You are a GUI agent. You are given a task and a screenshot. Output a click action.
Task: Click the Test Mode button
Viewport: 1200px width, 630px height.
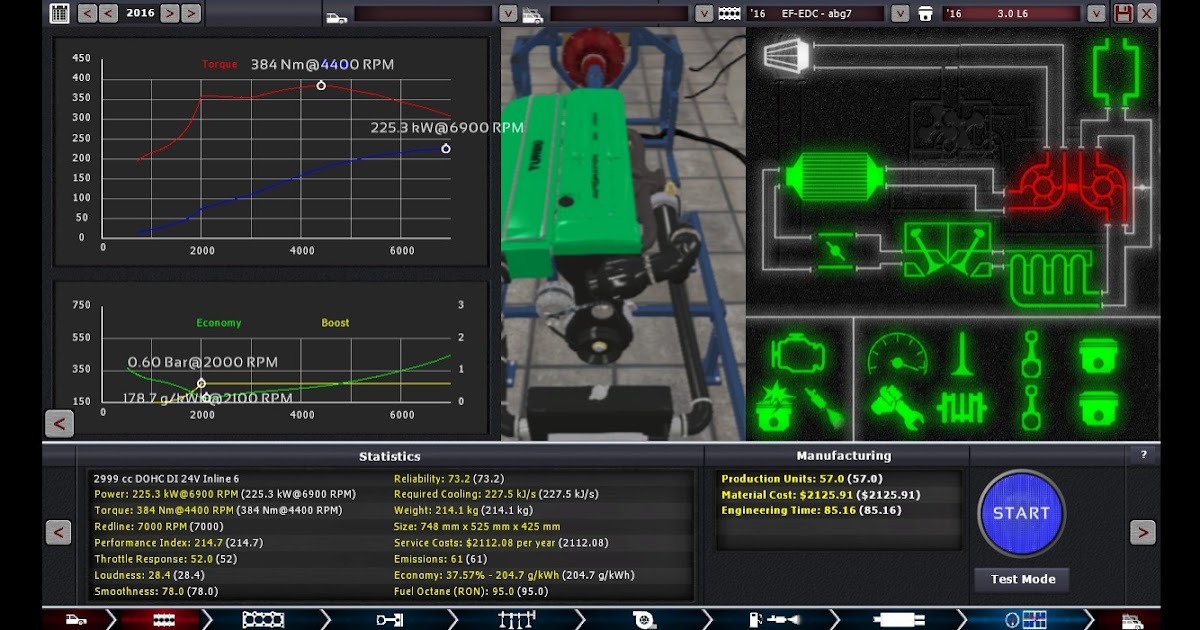[1020, 579]
